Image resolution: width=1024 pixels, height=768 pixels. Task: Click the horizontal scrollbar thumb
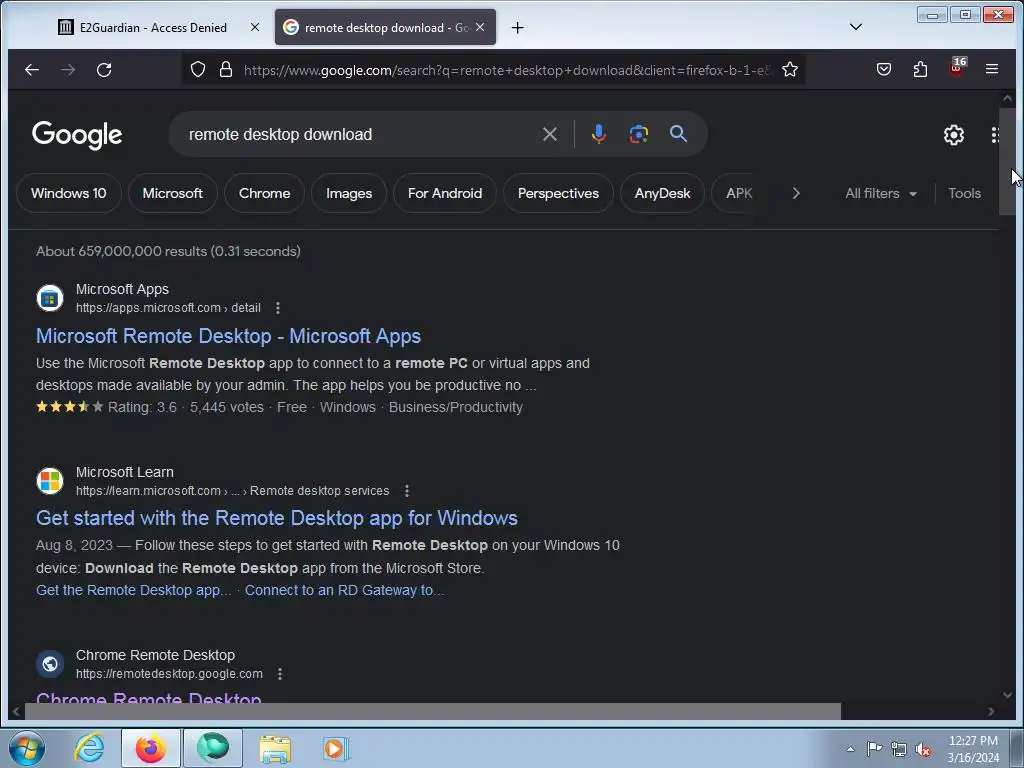click(432, 711)
